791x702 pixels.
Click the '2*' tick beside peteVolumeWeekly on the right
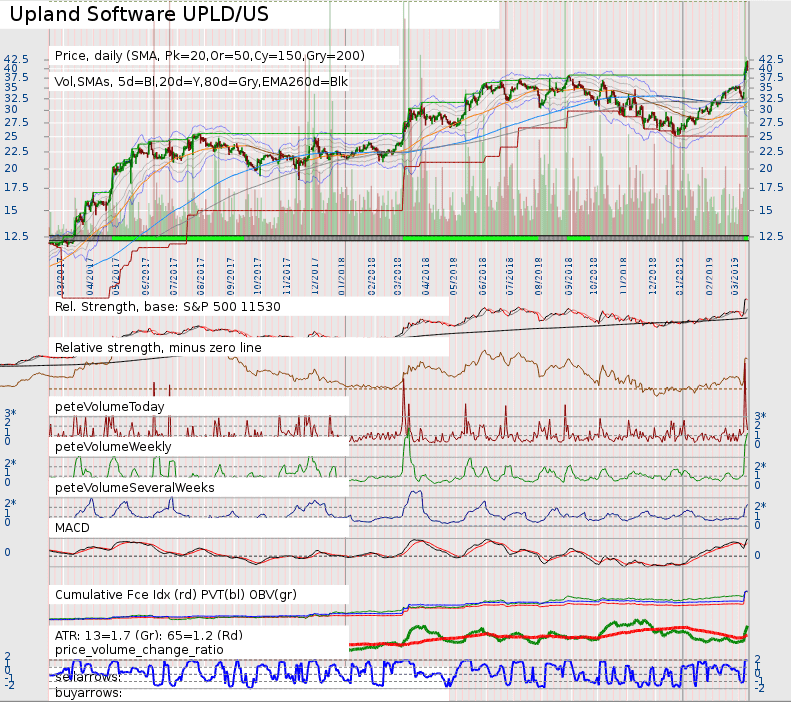[x=761, y=466]
